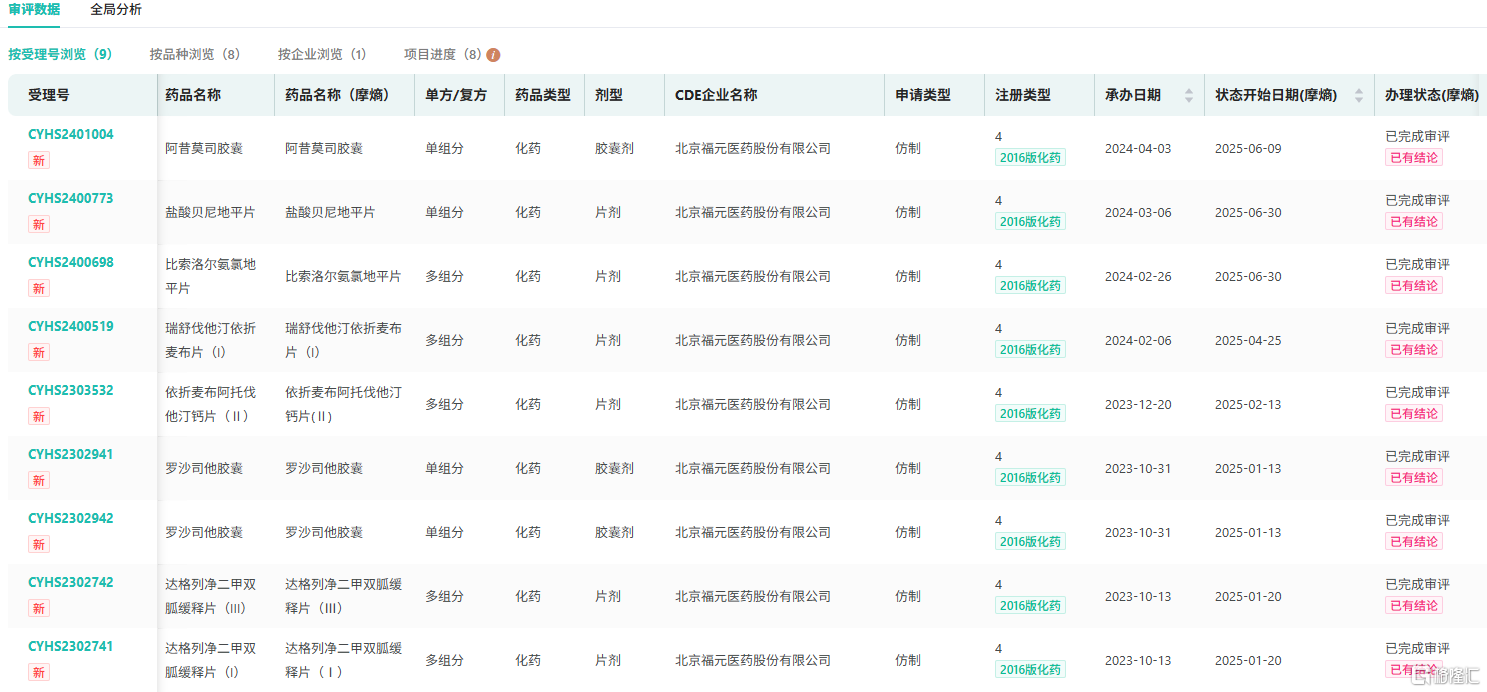Open acceptance number CYHS2400773
The image size is (1487, 692).
click(x=71, y=198)
